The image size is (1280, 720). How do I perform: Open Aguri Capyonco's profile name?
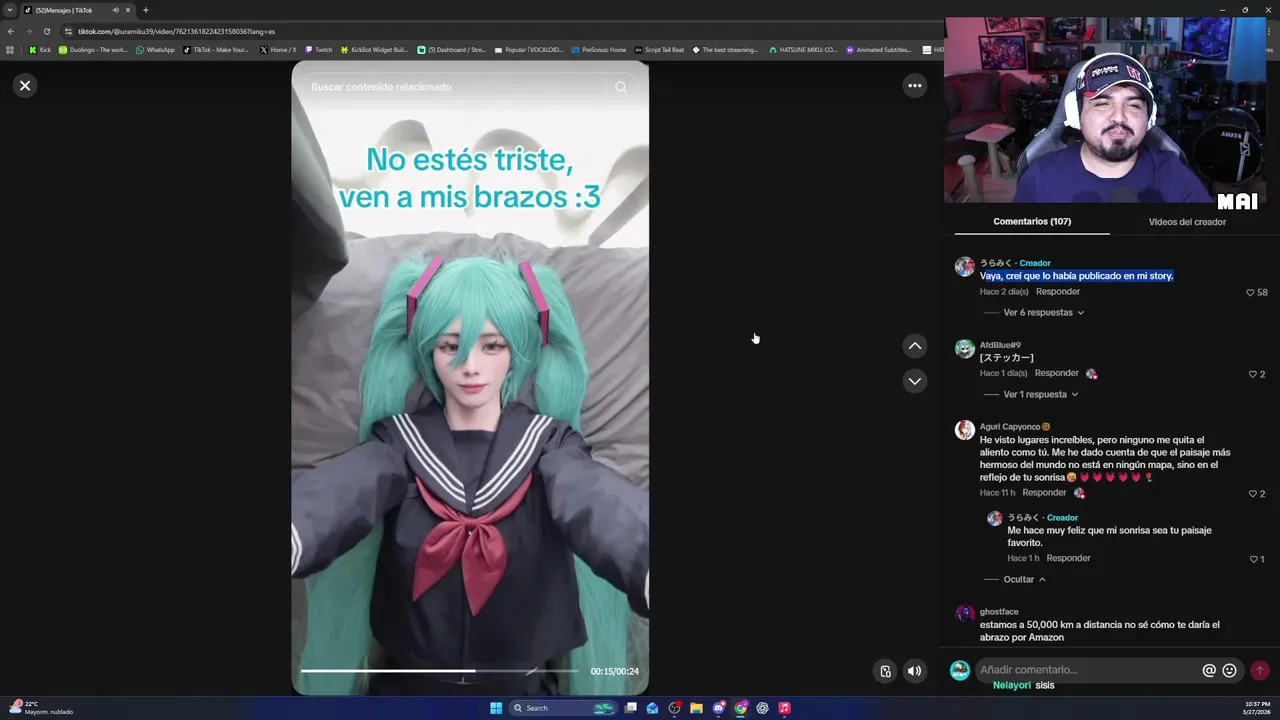click(1010, 427)
